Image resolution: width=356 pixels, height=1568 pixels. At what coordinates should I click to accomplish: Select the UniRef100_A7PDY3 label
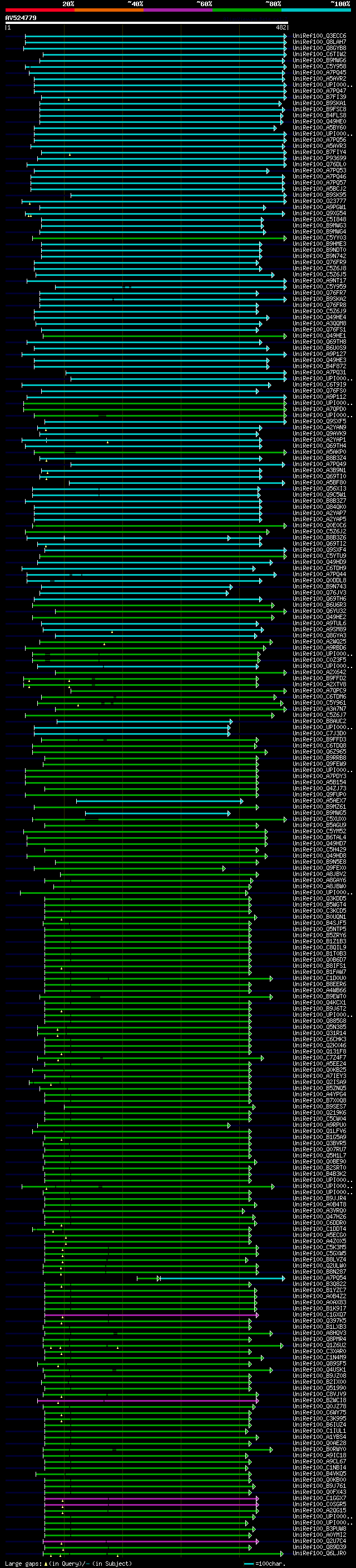point(319,776)
